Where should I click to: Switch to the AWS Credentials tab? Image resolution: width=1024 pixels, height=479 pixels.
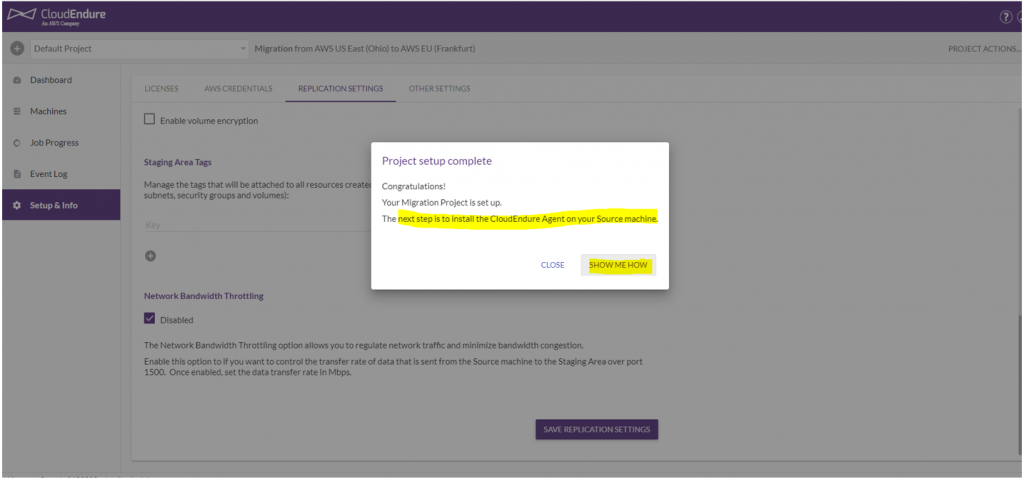pos(238,89)
